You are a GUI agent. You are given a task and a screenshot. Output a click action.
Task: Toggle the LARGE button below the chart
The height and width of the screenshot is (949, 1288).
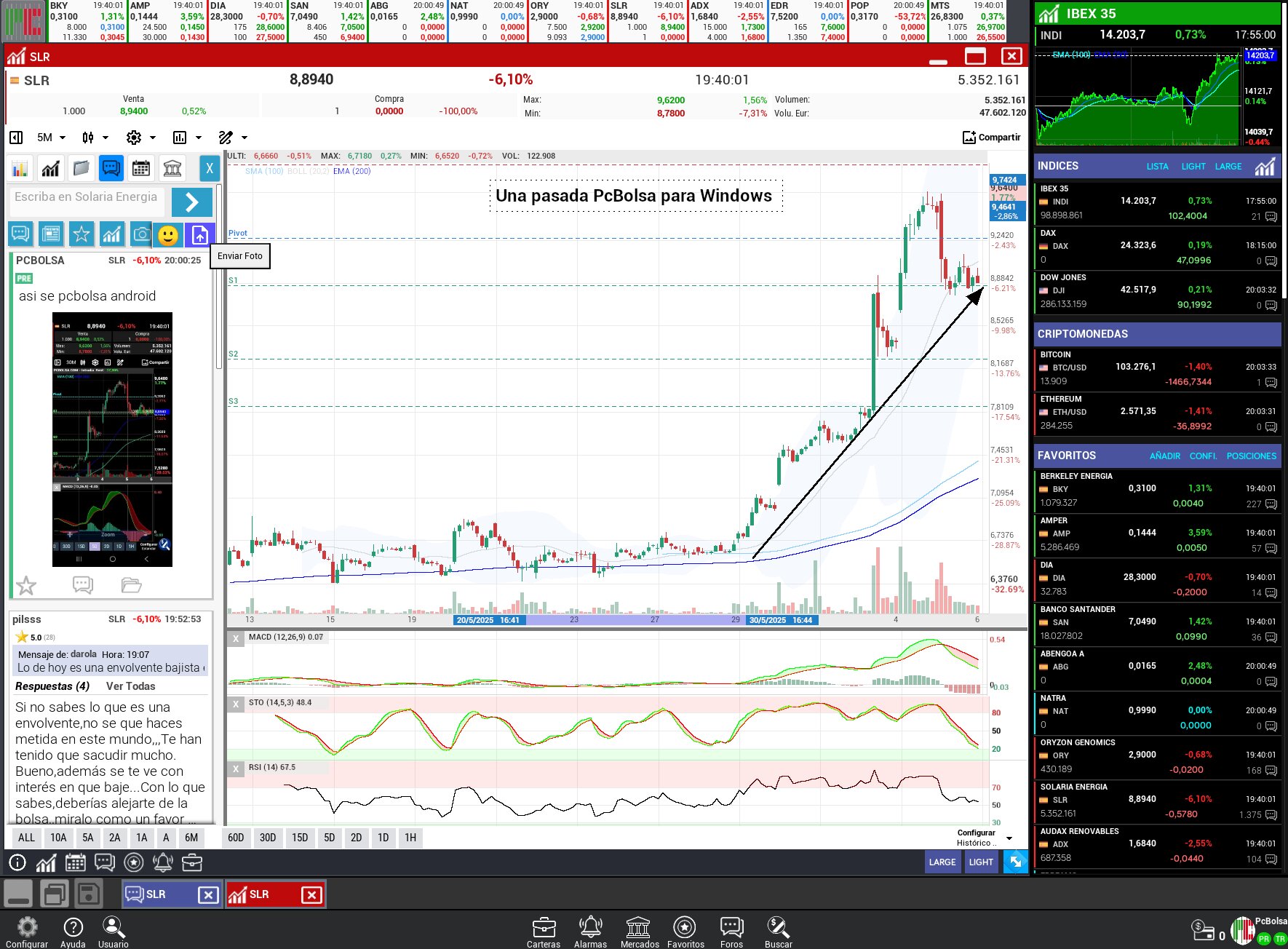pos(942,862)
